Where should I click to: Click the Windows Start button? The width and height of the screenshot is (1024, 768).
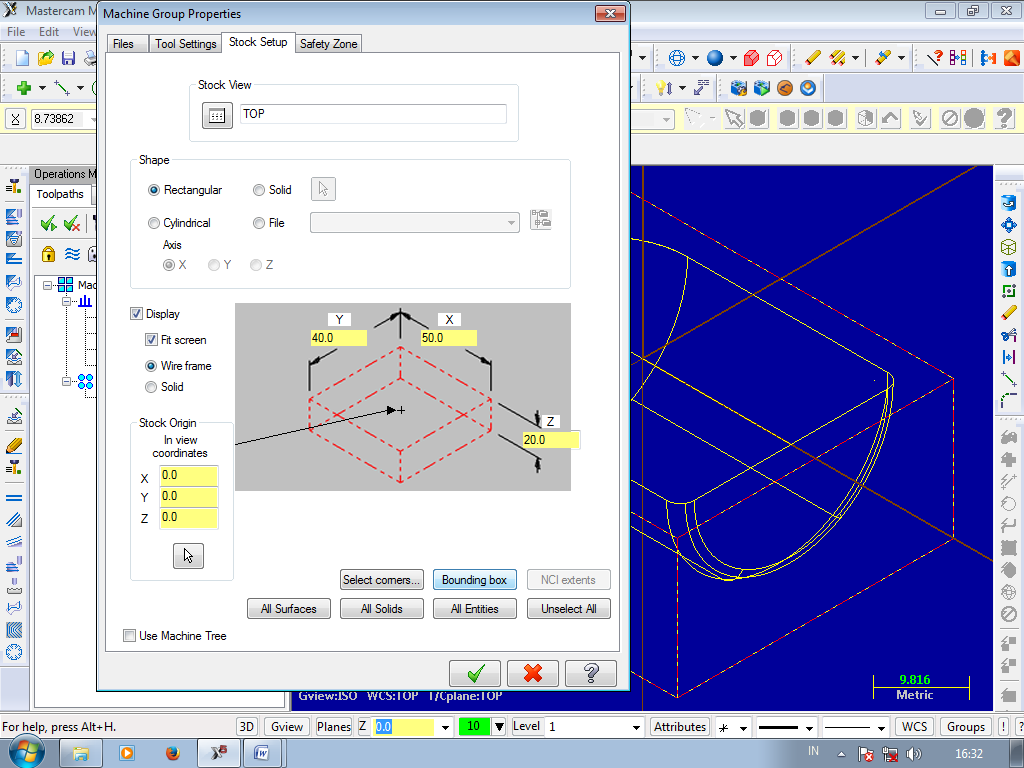coord(26,752)
